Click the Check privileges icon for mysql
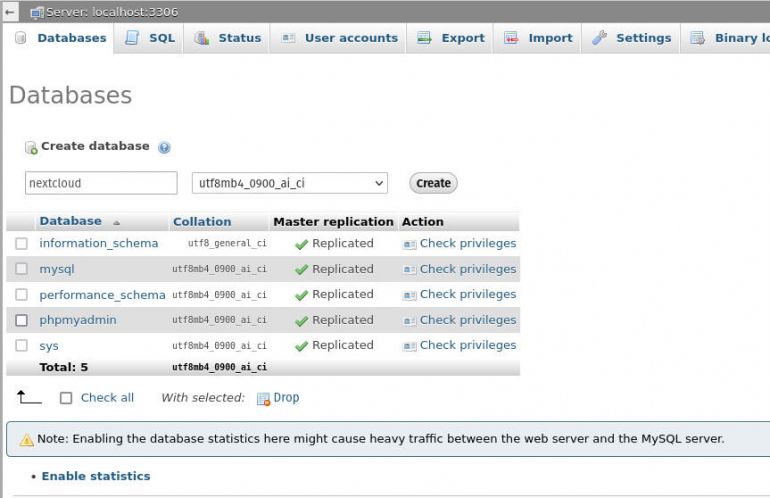The width and height of the screenshot is (770, 498). [x=409, y=270]
